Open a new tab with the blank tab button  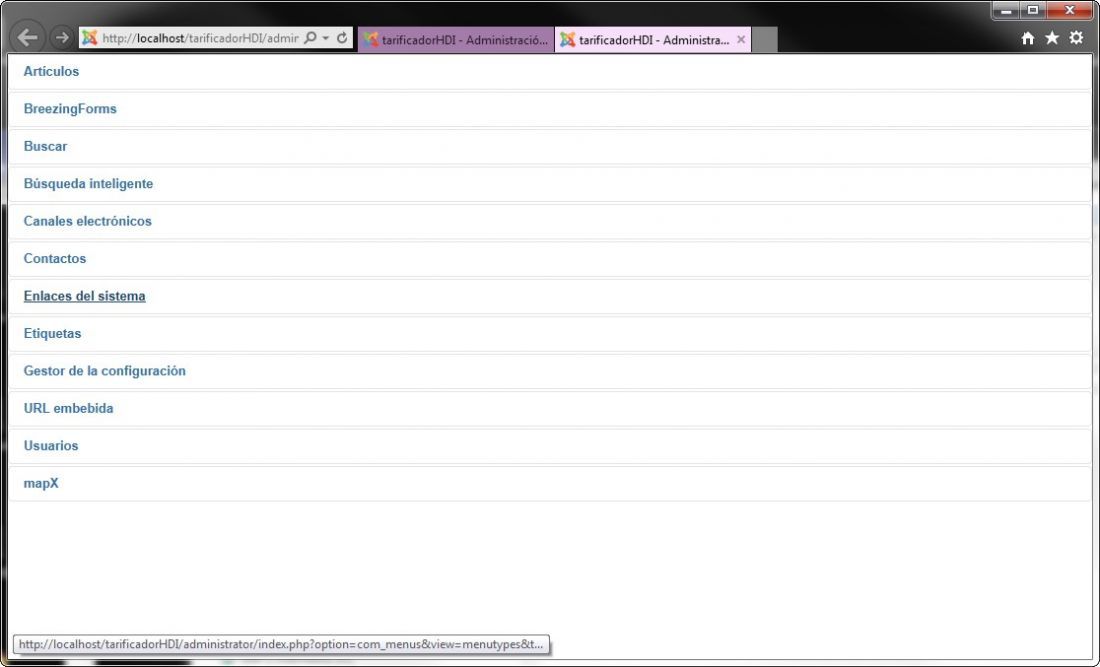(x=764, y=40)
